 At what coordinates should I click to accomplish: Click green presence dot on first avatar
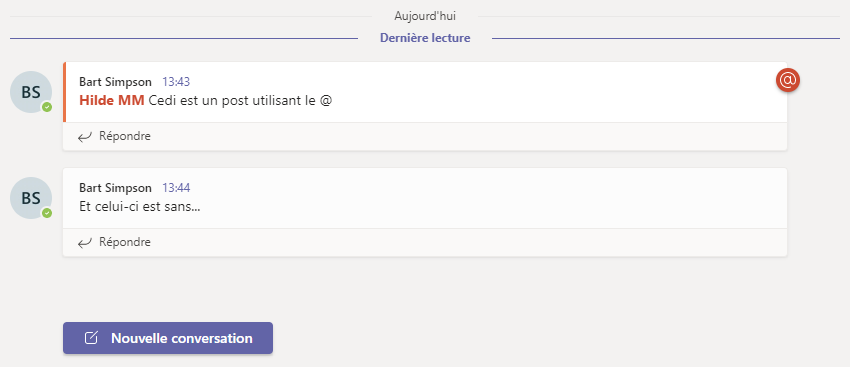(47, 107)
